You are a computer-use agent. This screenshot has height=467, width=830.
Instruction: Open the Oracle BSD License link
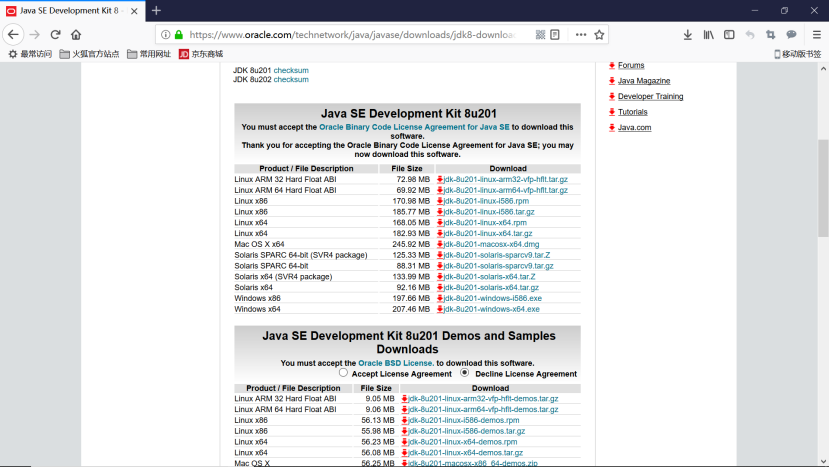pyautogui.click(x=396, y=363)
